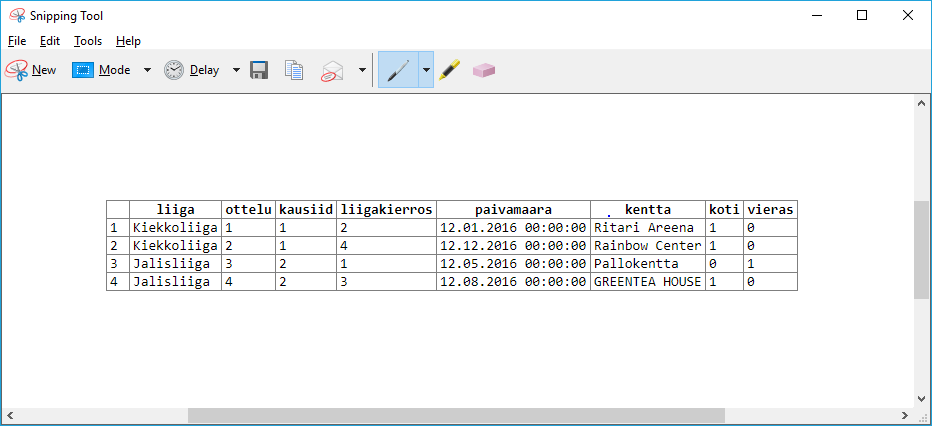932x426 pixels.
Task: Click the vertical scrollbar thumb
Action: click(921, 250)
